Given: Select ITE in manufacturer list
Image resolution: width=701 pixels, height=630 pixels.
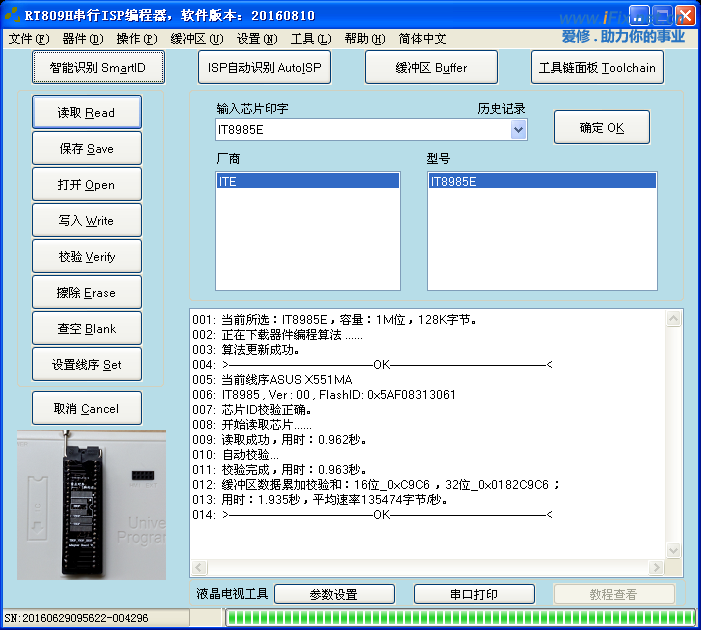Looking at the screenshot, I should point(307,182).
